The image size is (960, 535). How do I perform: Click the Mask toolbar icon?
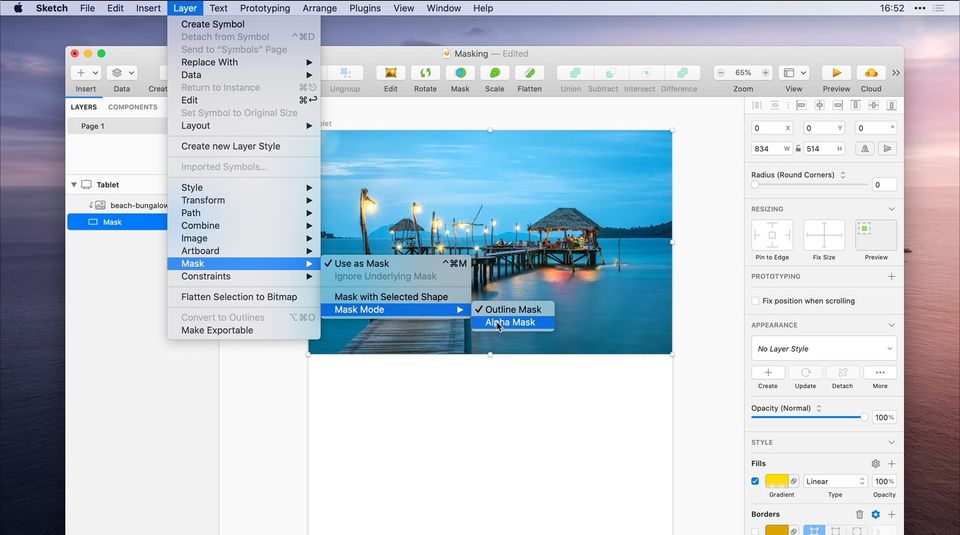pos(459,73)
